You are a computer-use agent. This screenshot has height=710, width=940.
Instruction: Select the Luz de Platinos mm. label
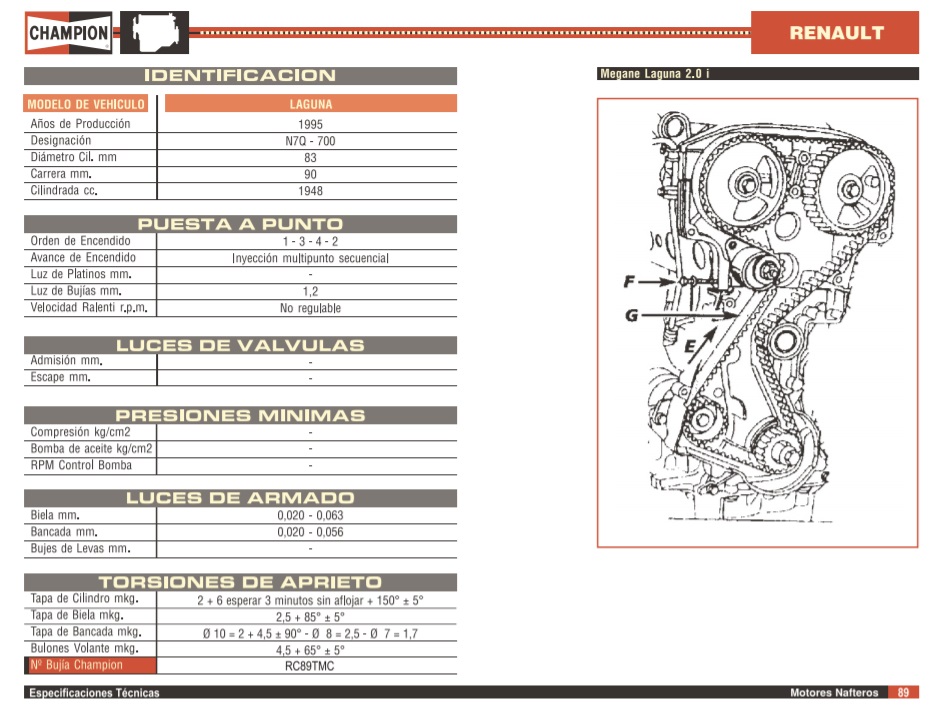click(x=81, y=274)
